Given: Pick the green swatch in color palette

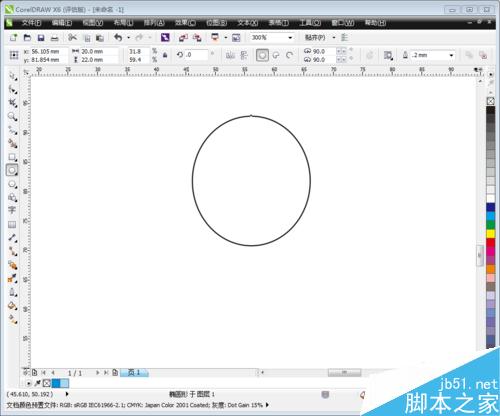Looking at the screenshot, I should (490, 224).
